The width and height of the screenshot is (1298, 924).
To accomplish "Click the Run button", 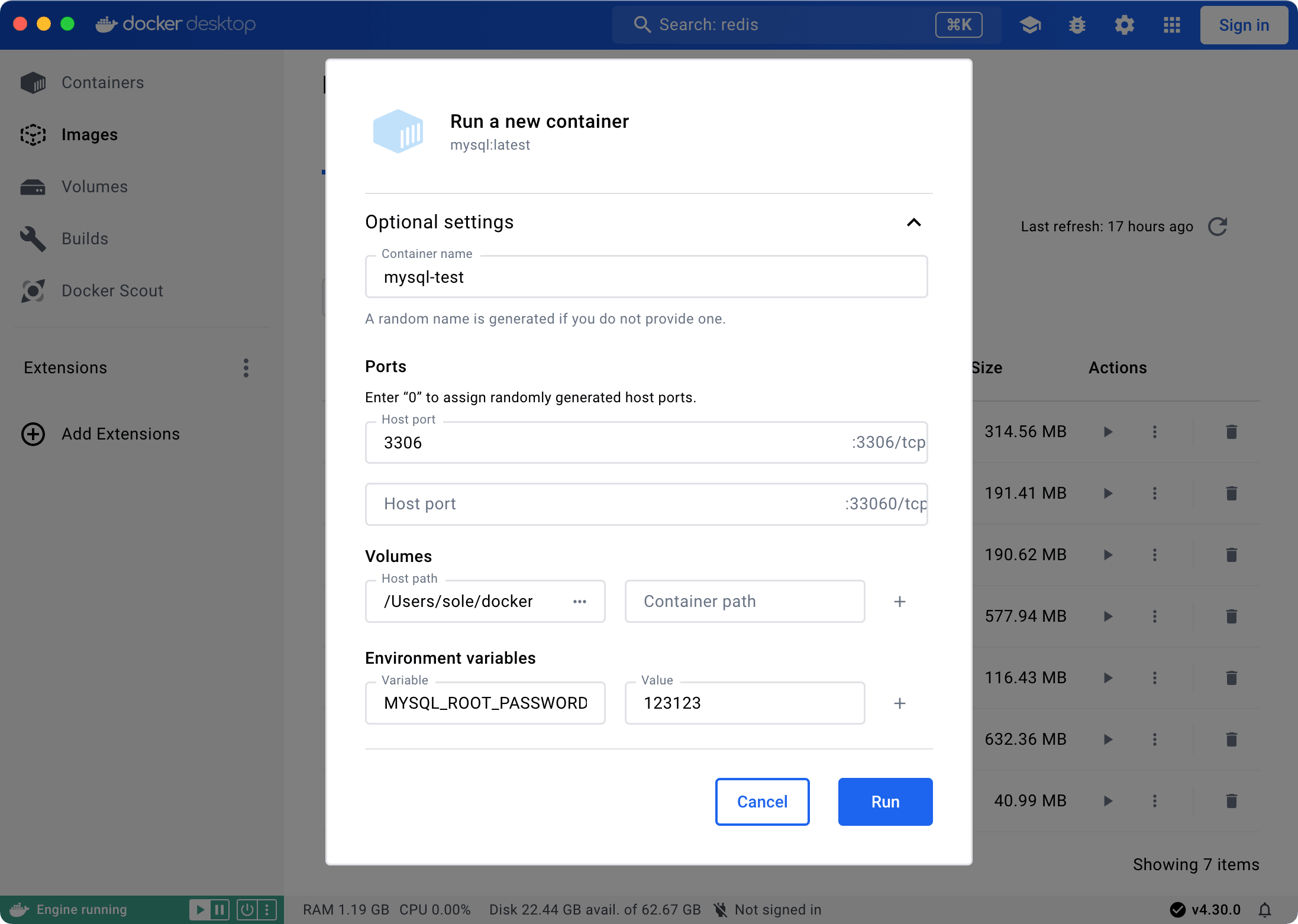I will click(x=885, y=802).
